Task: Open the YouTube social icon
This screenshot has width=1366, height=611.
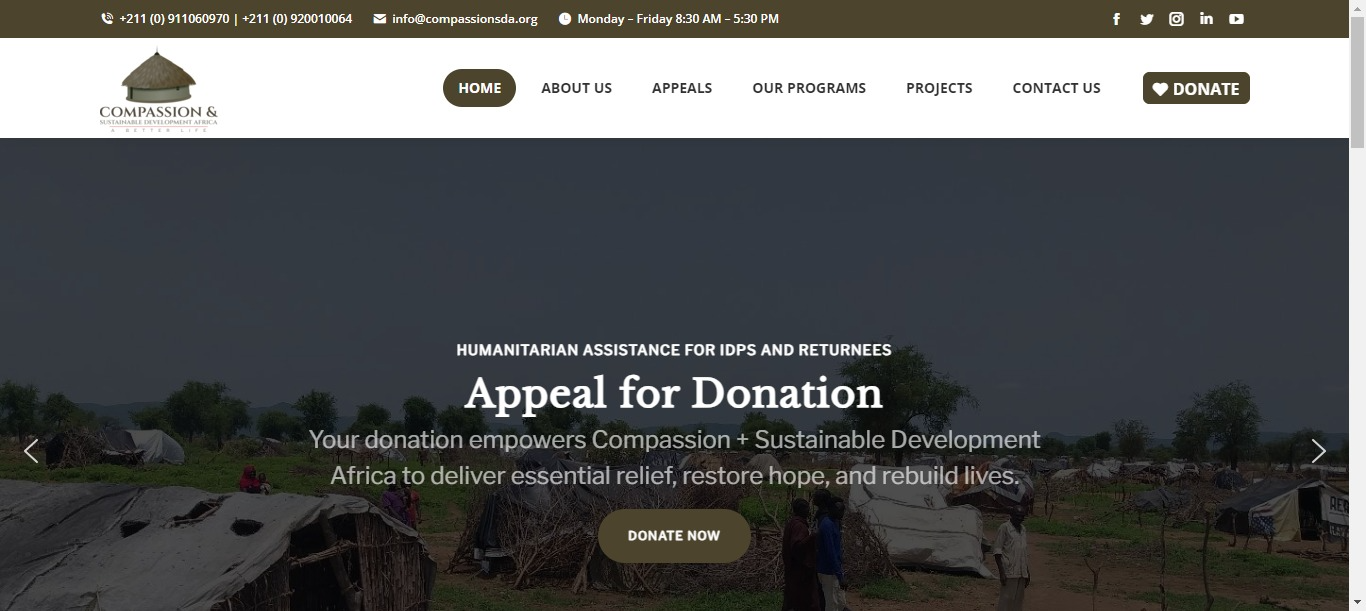Action: click(1237, 19)
